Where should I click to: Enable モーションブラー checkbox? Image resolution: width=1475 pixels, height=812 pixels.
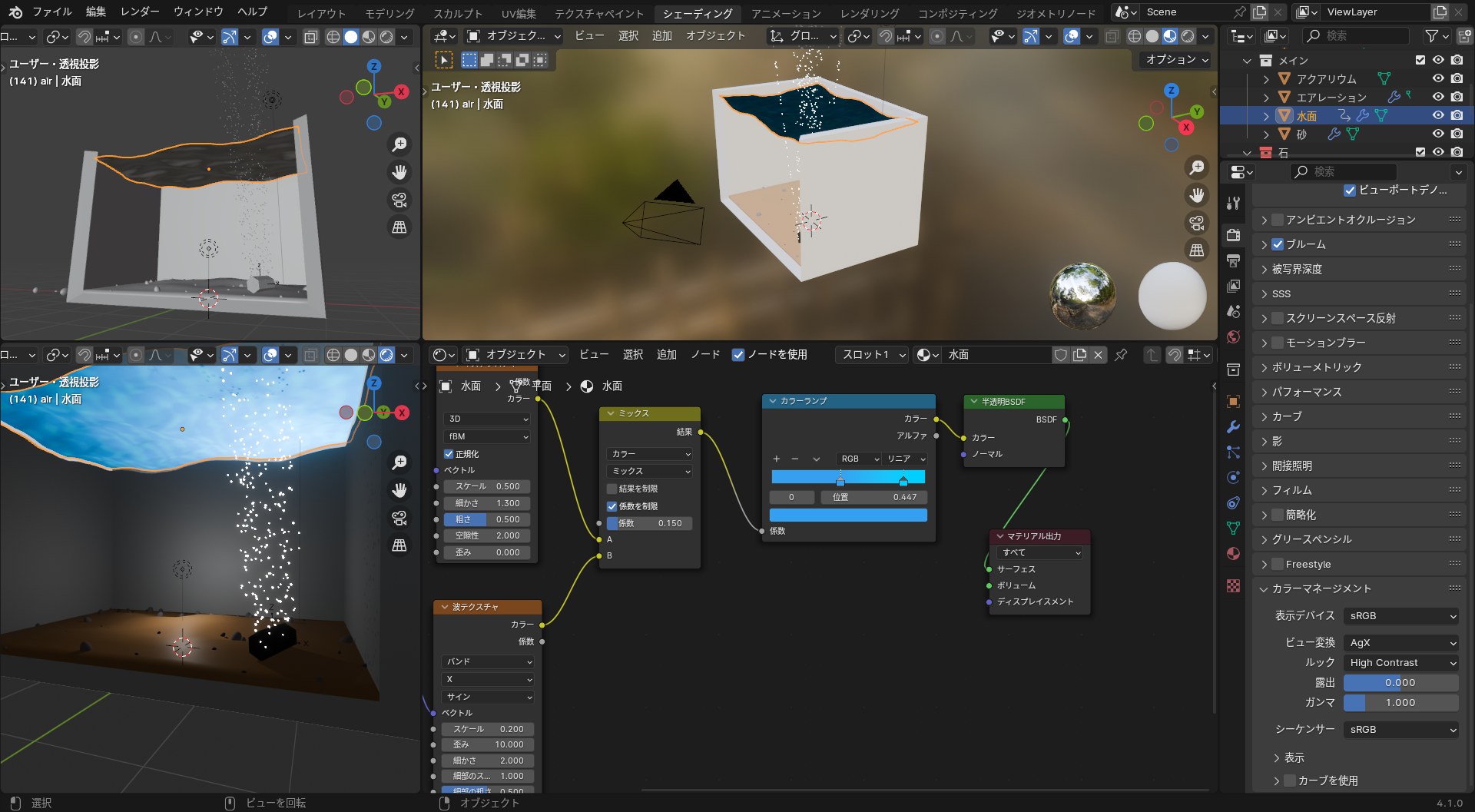tap(1278, 343)
